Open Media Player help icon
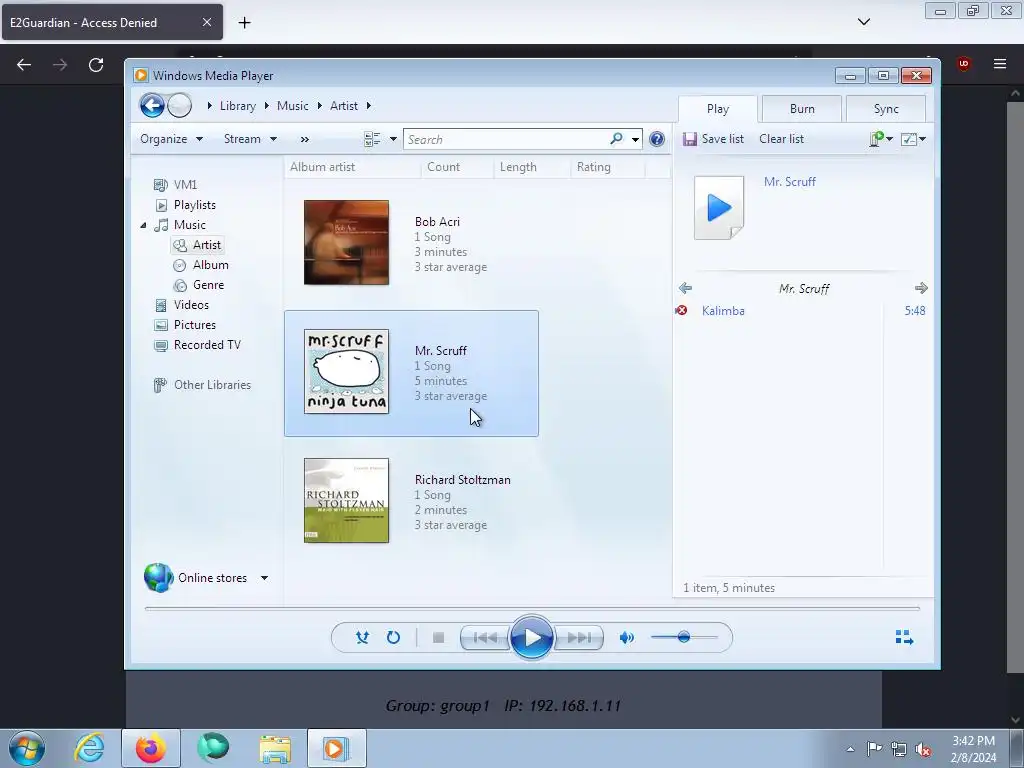This screenshot has width=1024, height=768. 657,138
